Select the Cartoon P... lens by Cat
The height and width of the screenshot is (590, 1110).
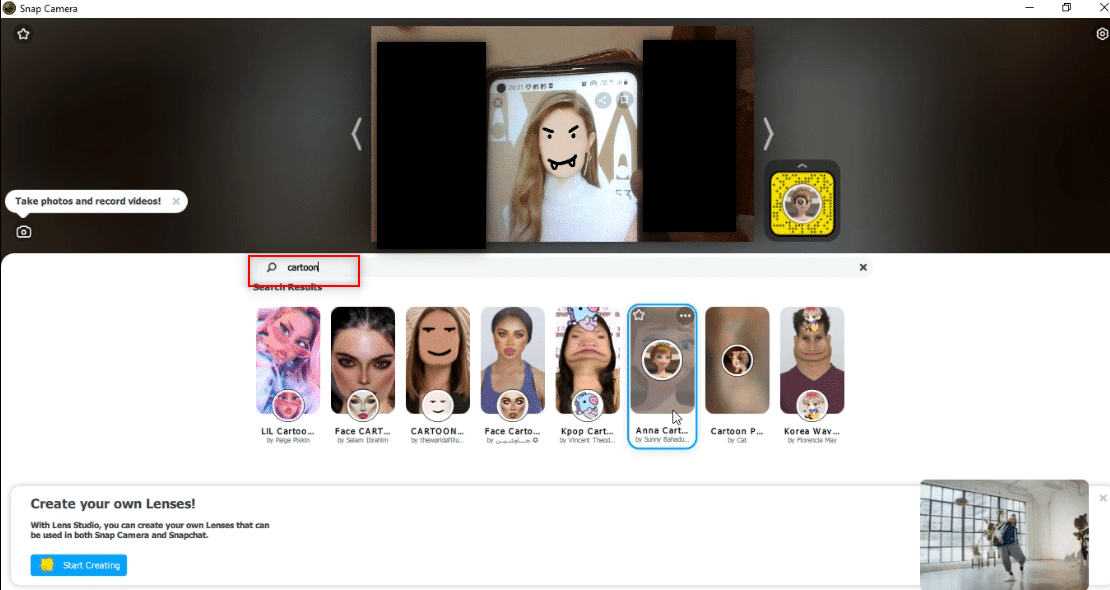(737, 361)
